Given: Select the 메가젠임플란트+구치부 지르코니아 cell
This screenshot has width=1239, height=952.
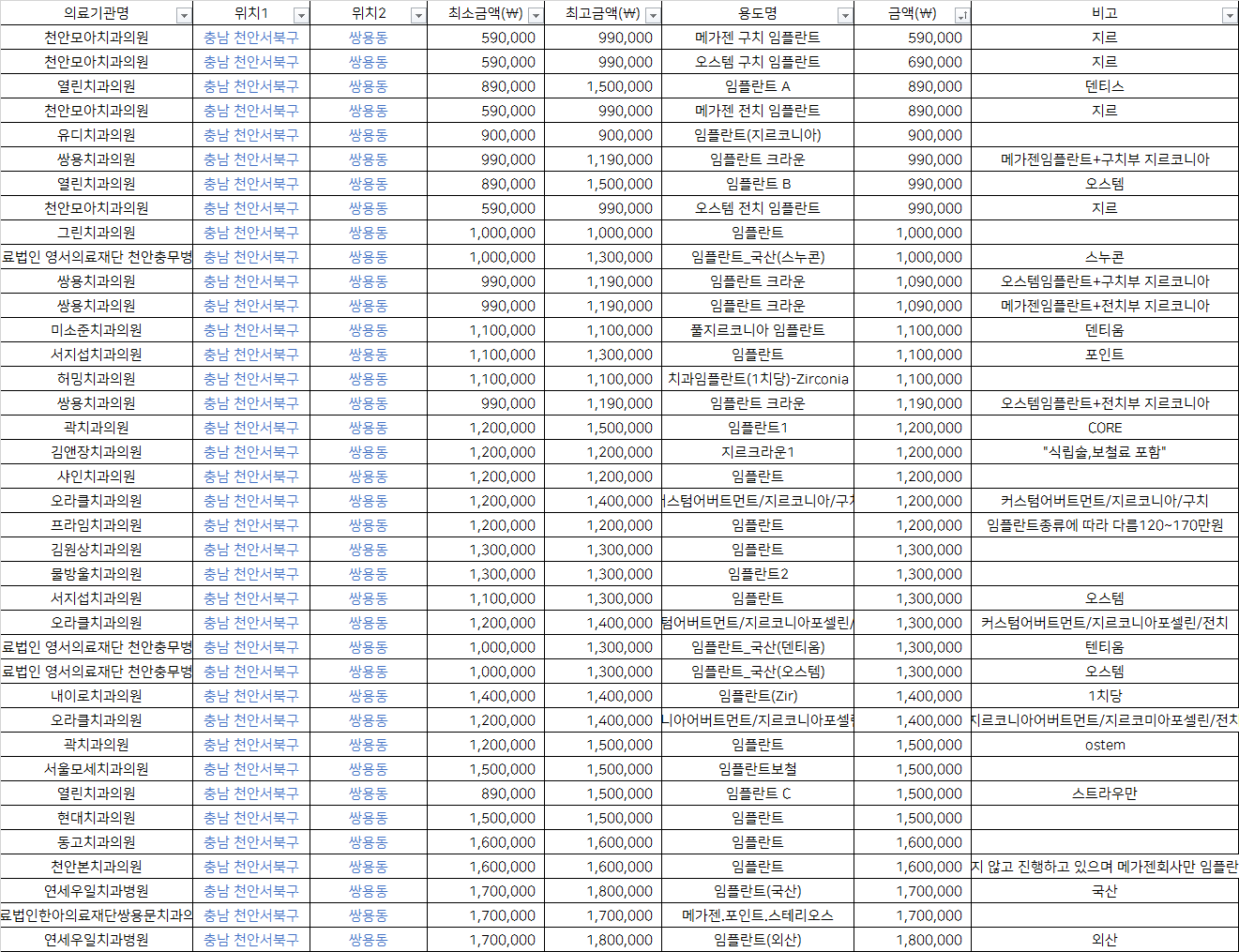Looking at the screenshot, I should (1105, 159).
